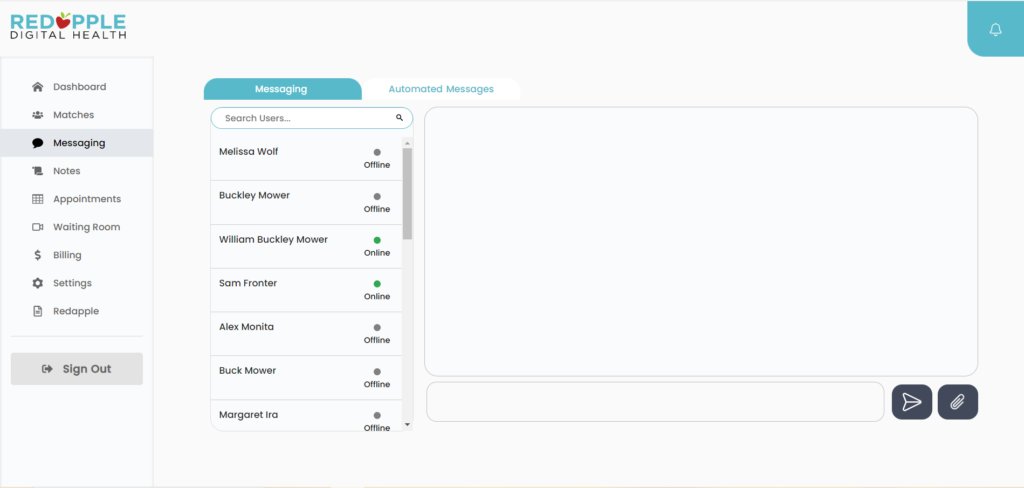This screenshot has width=1024, height=488.
Task: Switch to the Automated Messages tab
Action: click(x=441, y=89)
